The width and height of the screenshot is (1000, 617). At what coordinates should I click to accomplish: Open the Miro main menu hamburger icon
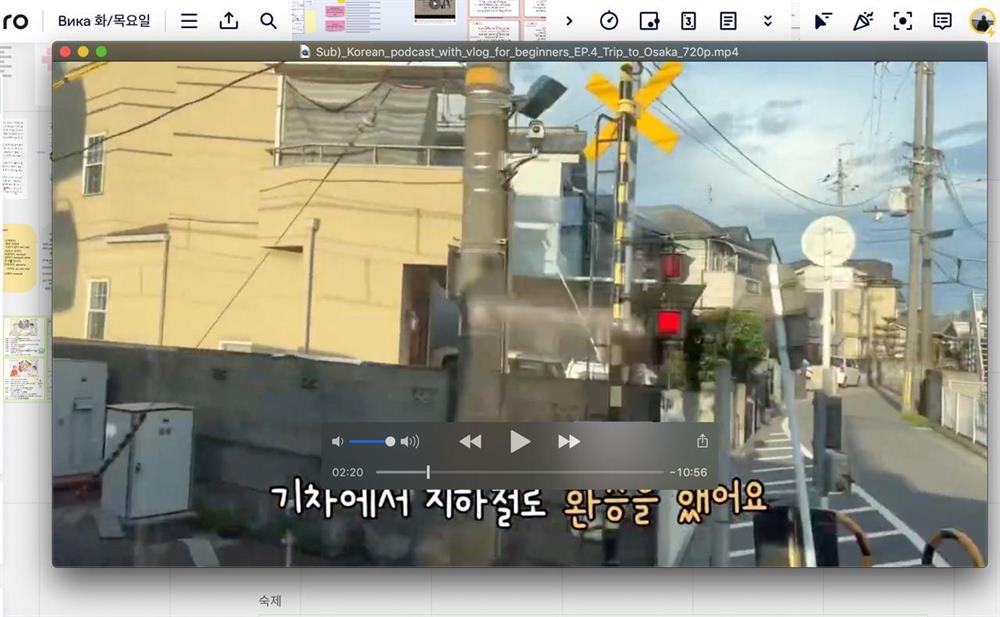[189, 21]
